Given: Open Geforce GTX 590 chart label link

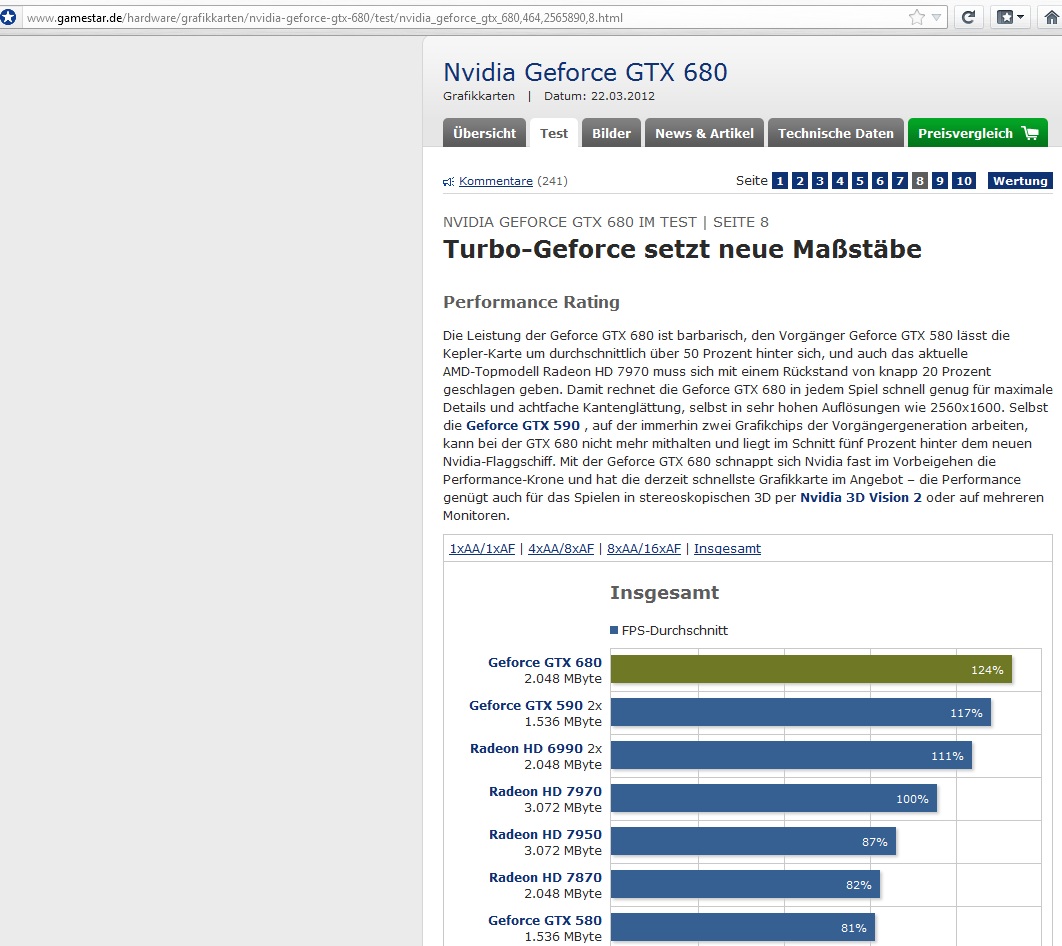Looking at the screenshot, I should click(526, 706).
